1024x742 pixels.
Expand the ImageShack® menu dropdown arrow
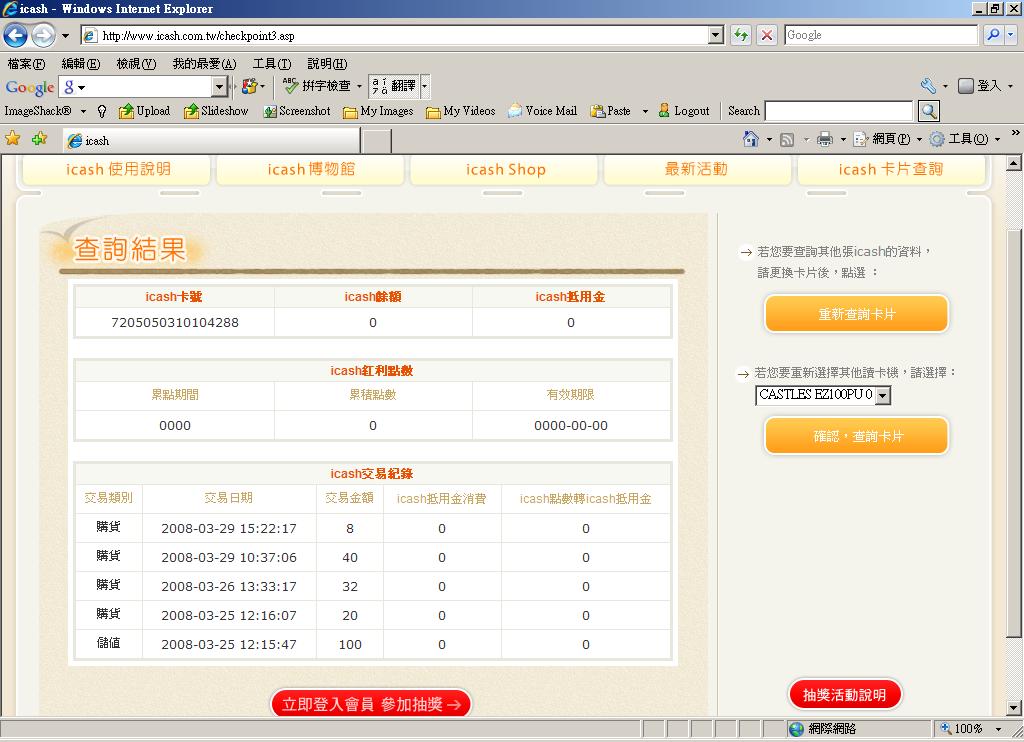point(83,111)
